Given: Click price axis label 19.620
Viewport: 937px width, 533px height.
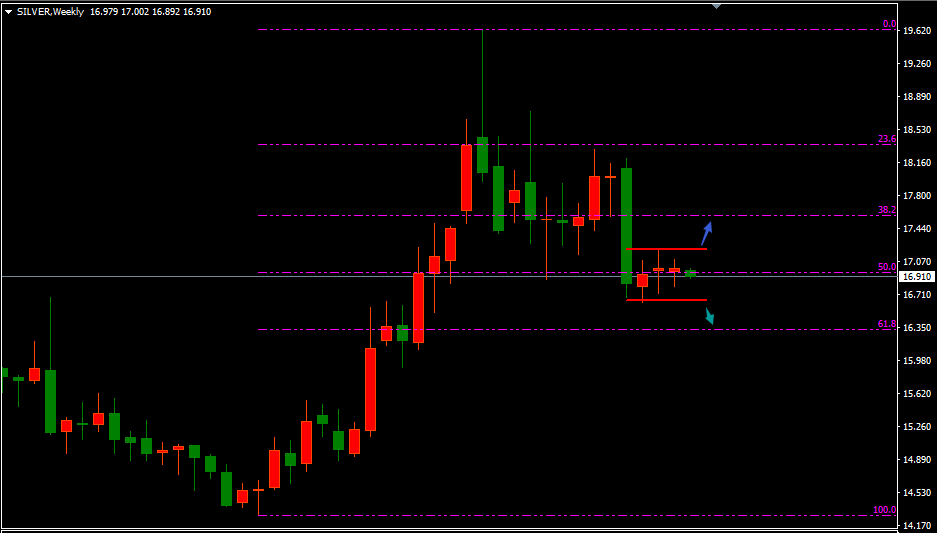Looking at the screenshot, I should pos(917,30).
